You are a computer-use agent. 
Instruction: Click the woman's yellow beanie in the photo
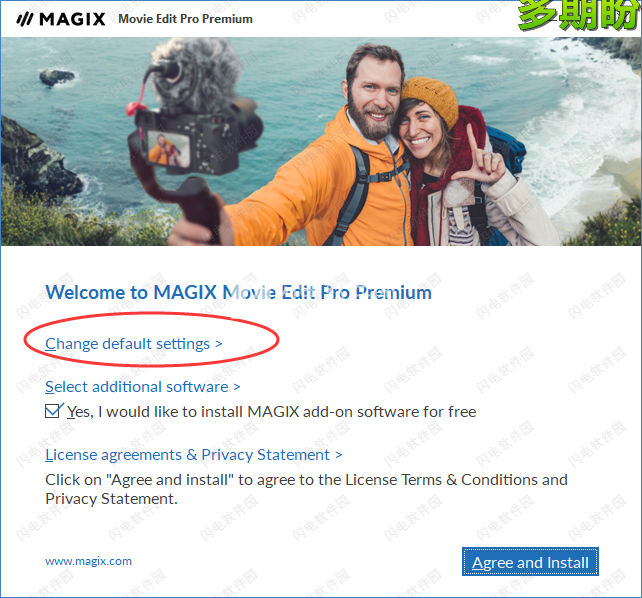click(x=430, y=99)
